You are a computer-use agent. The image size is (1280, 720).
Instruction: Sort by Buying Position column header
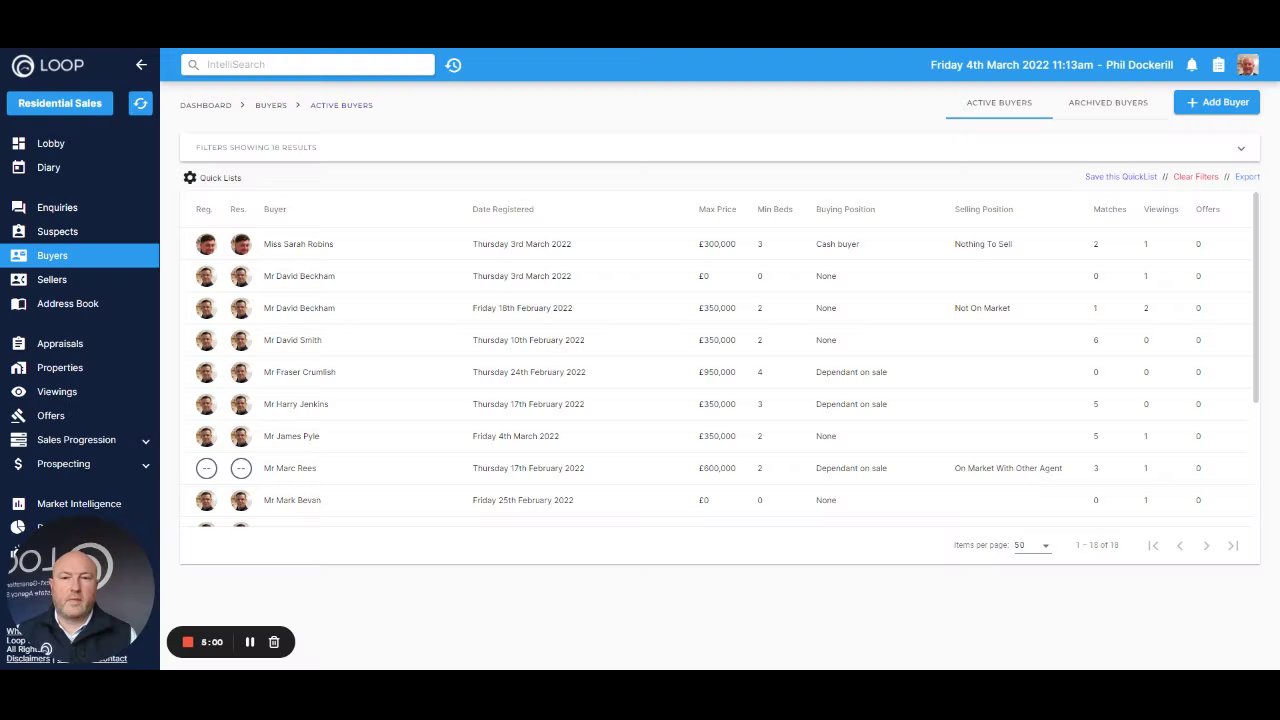point(845,210)
